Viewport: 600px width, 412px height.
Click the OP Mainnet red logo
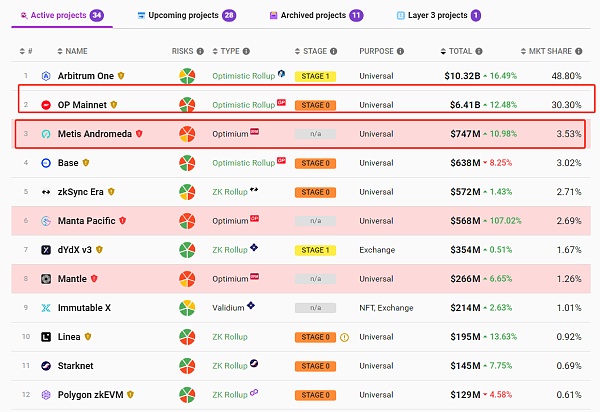[x=46, y=105]
